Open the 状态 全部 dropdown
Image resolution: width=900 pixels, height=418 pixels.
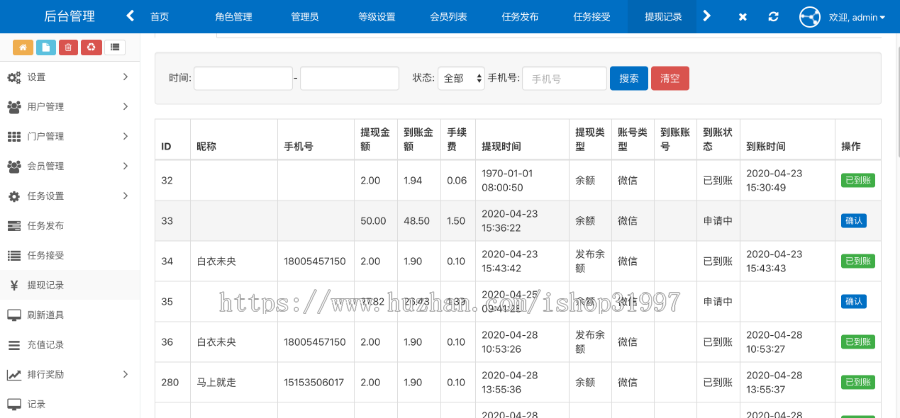pos(461,79)
